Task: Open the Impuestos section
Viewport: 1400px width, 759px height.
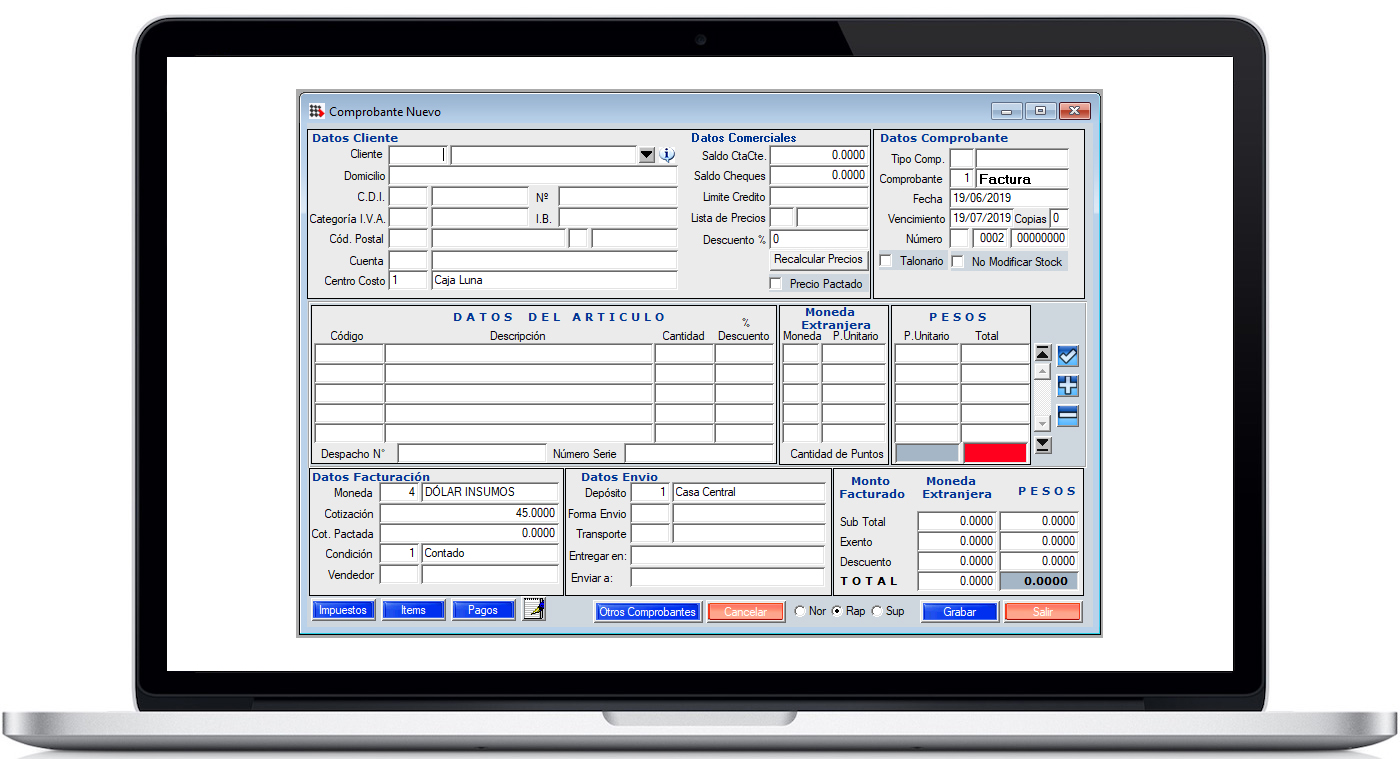Action: pyautogui.click(x=343, y=610)
